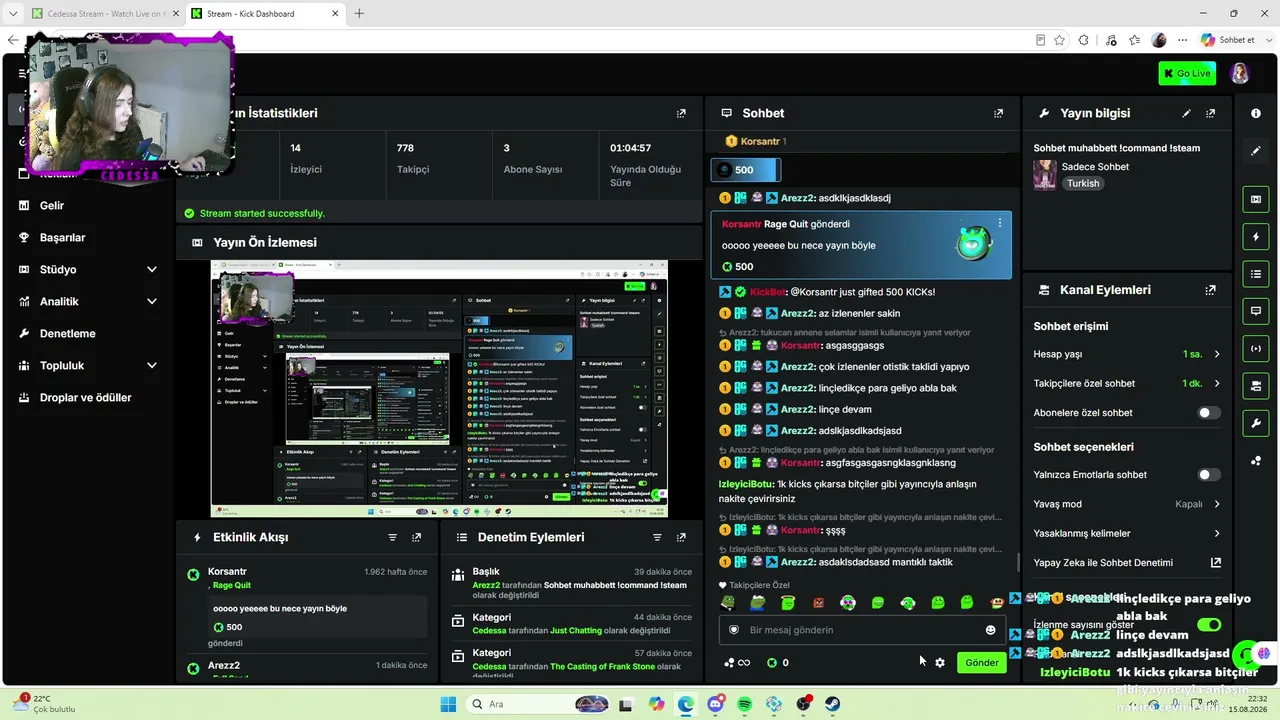Screen dimensions: 1280x720
Task: Open Sadece Sohbet category link
Action: click(x=1095, y=167)
